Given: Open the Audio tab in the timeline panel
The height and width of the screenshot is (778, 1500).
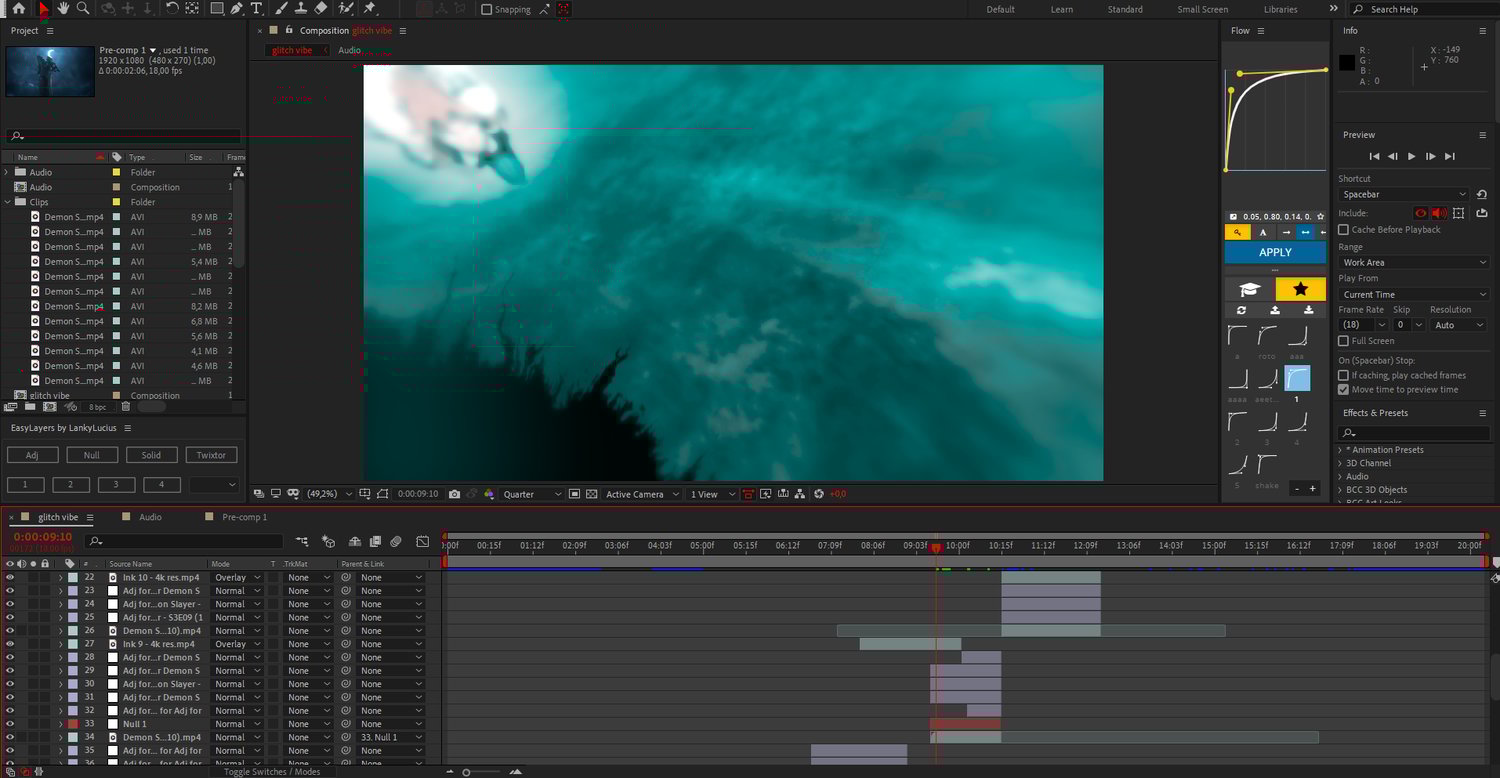Looking at the screenshot, I should (150, 517).
